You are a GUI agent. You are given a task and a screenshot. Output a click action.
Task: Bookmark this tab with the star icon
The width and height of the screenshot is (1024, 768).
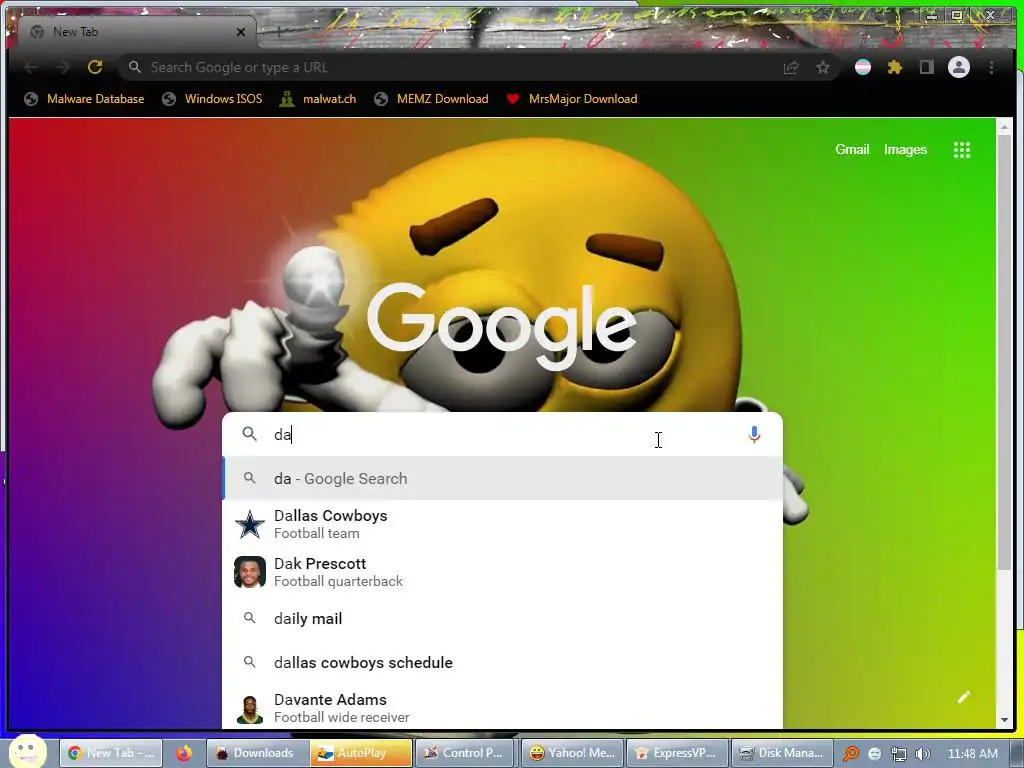(x=823, y=67)
